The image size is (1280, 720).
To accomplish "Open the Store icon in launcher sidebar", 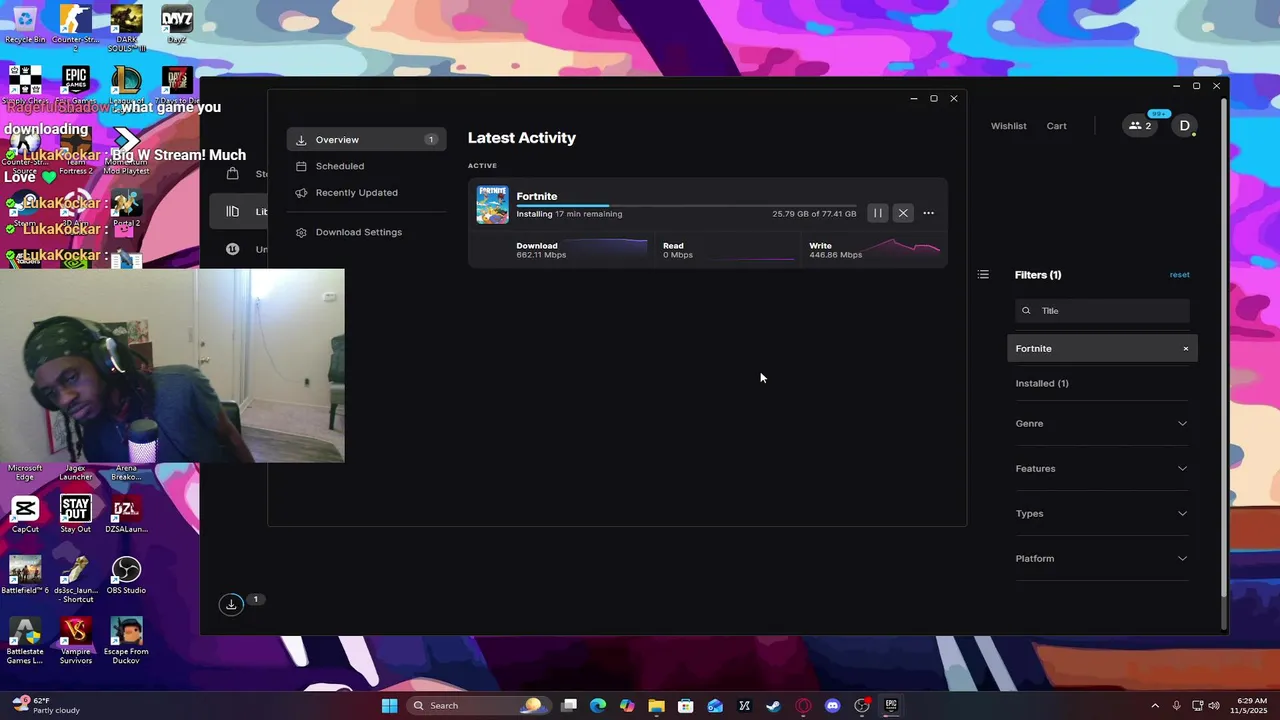I will point(233,174).
